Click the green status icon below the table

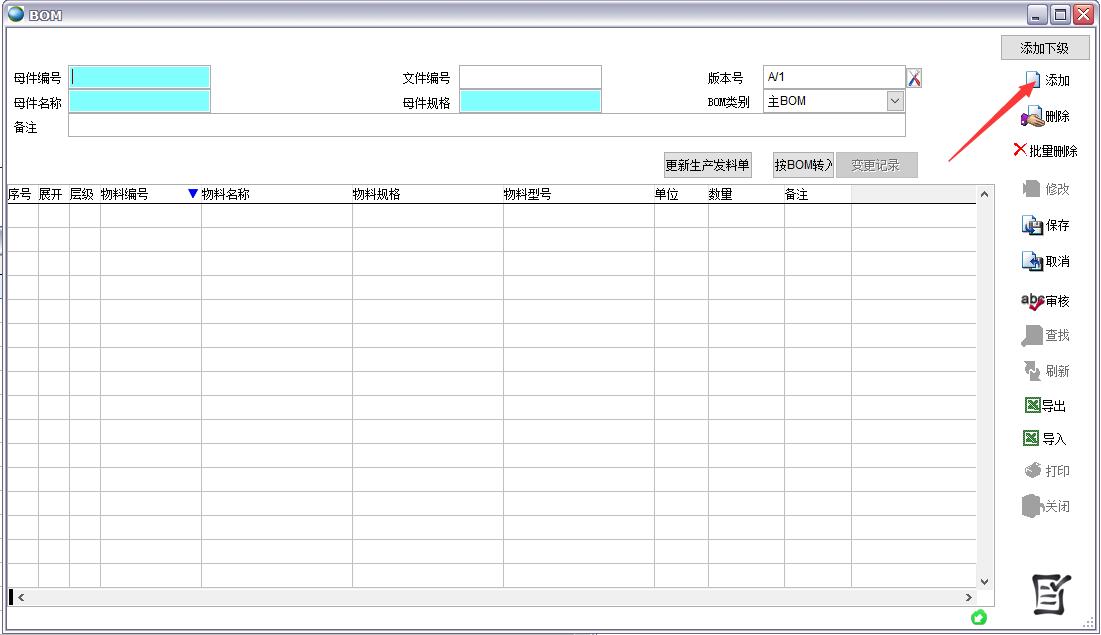coord(979,617)
